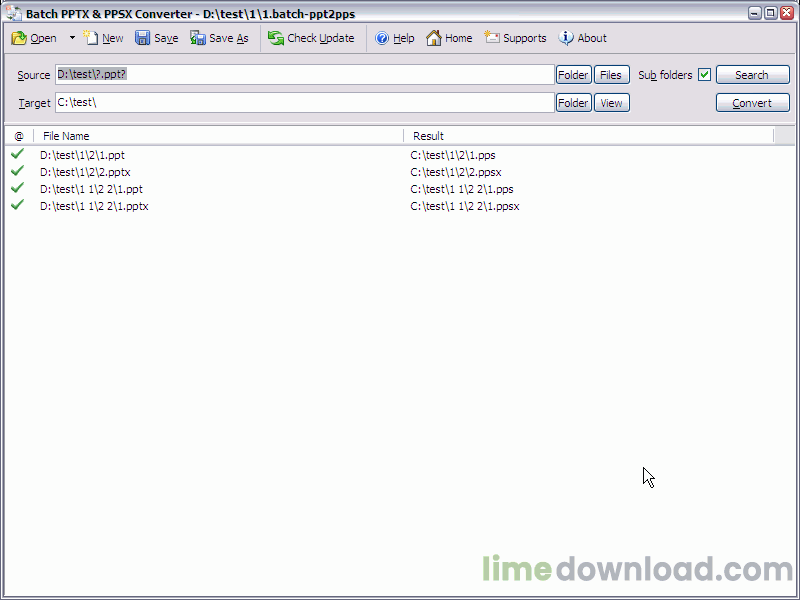Save the current project

pos(157,38)
